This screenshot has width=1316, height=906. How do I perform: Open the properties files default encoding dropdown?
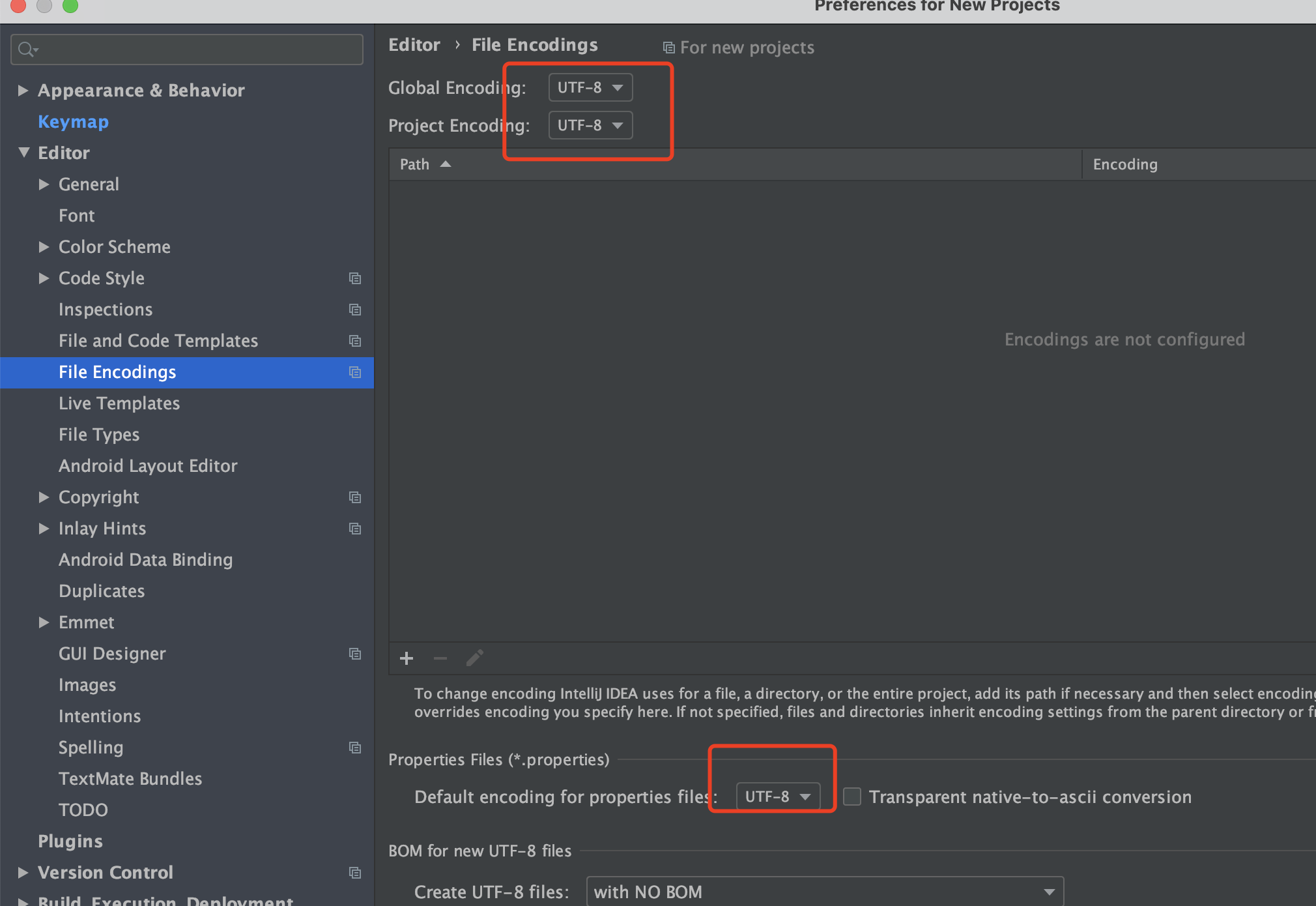click(777, 796)
